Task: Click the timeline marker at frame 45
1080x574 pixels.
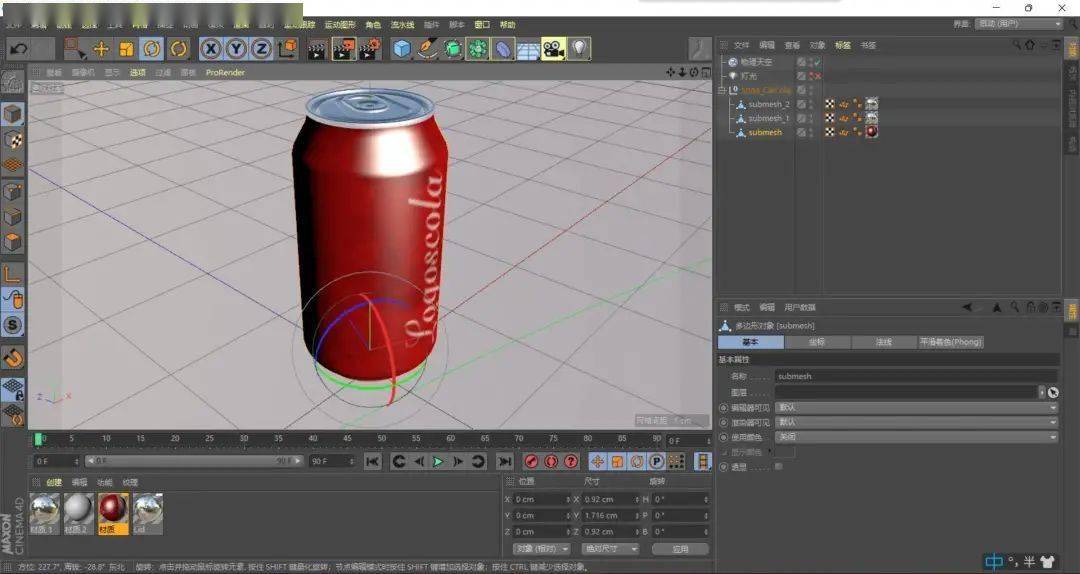Action: [x=347, y=439]
